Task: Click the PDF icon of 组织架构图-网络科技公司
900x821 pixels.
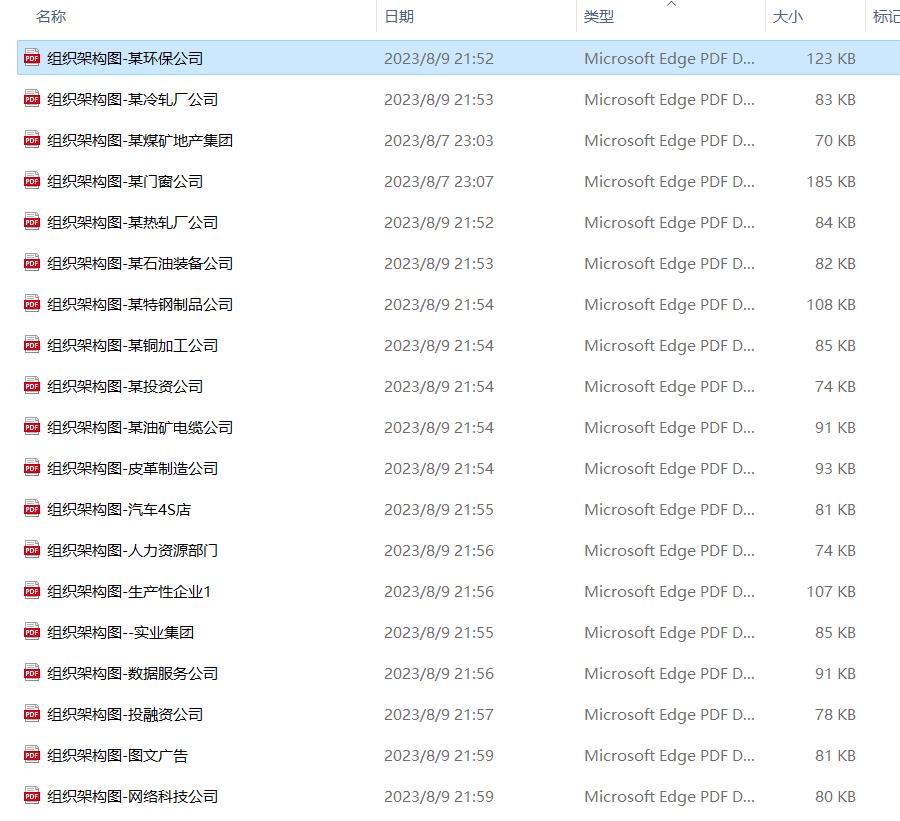Action: pos(32,796)
